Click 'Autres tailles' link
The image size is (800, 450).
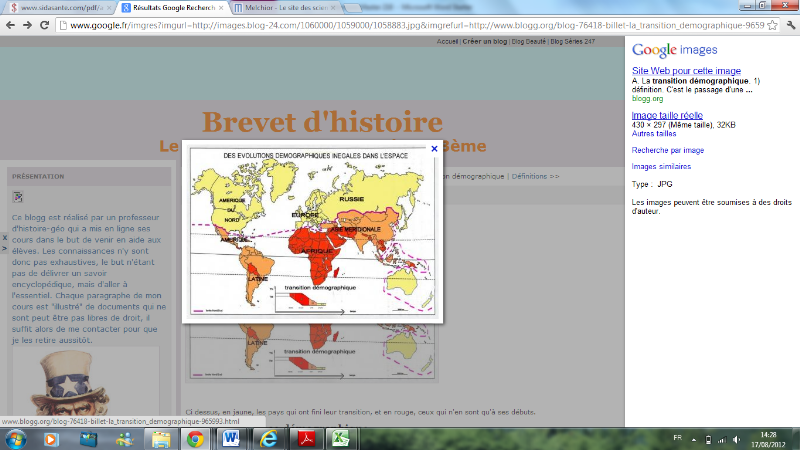654,133
